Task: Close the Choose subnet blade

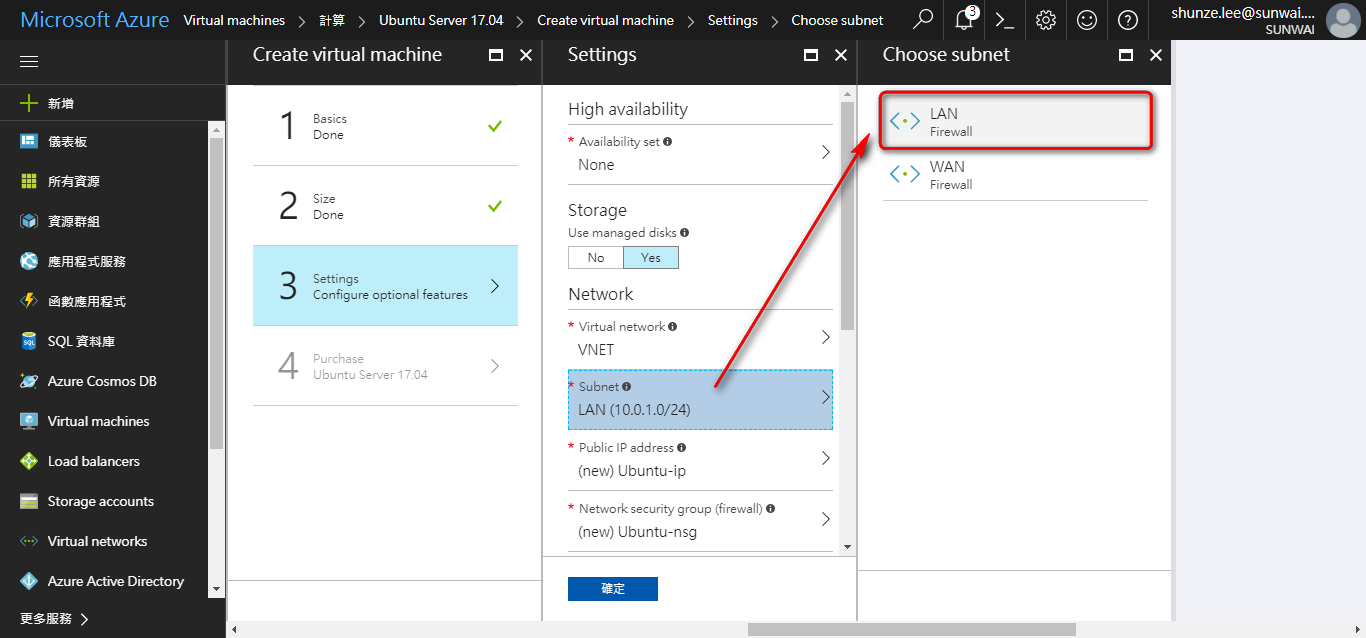Action: click(1156, 55)
